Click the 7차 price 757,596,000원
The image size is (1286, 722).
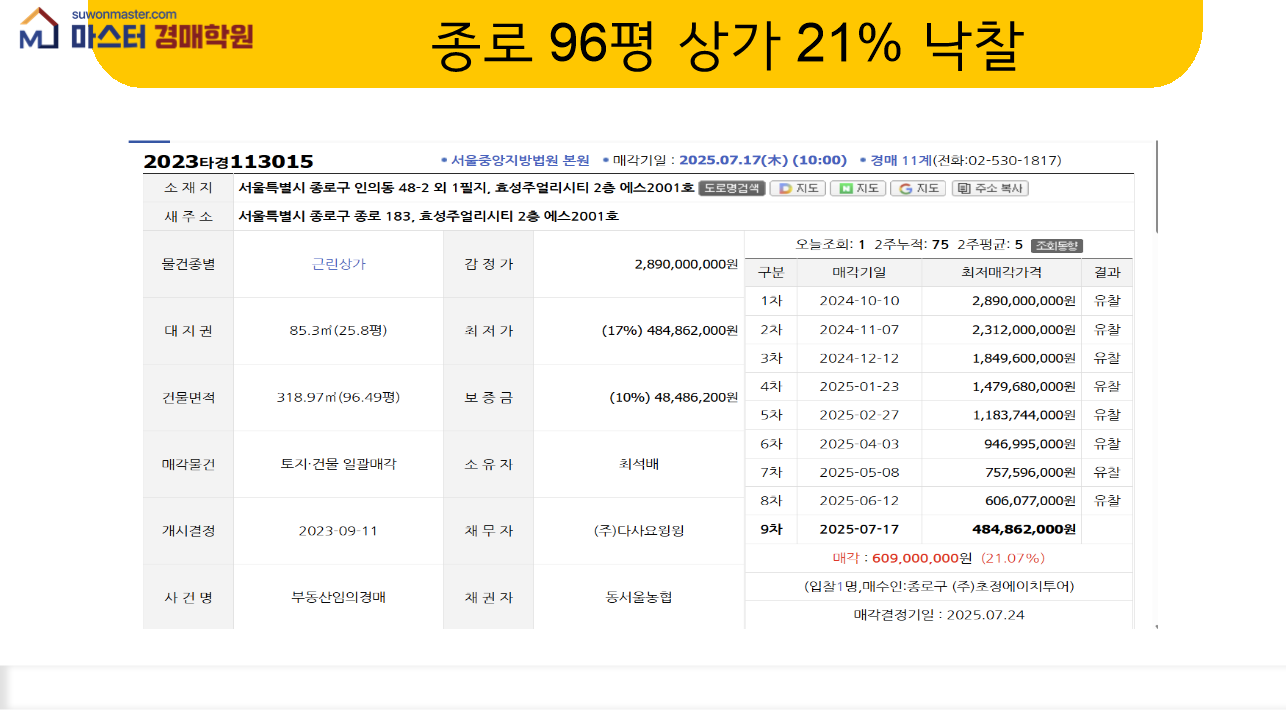(x=1031, y=472)
